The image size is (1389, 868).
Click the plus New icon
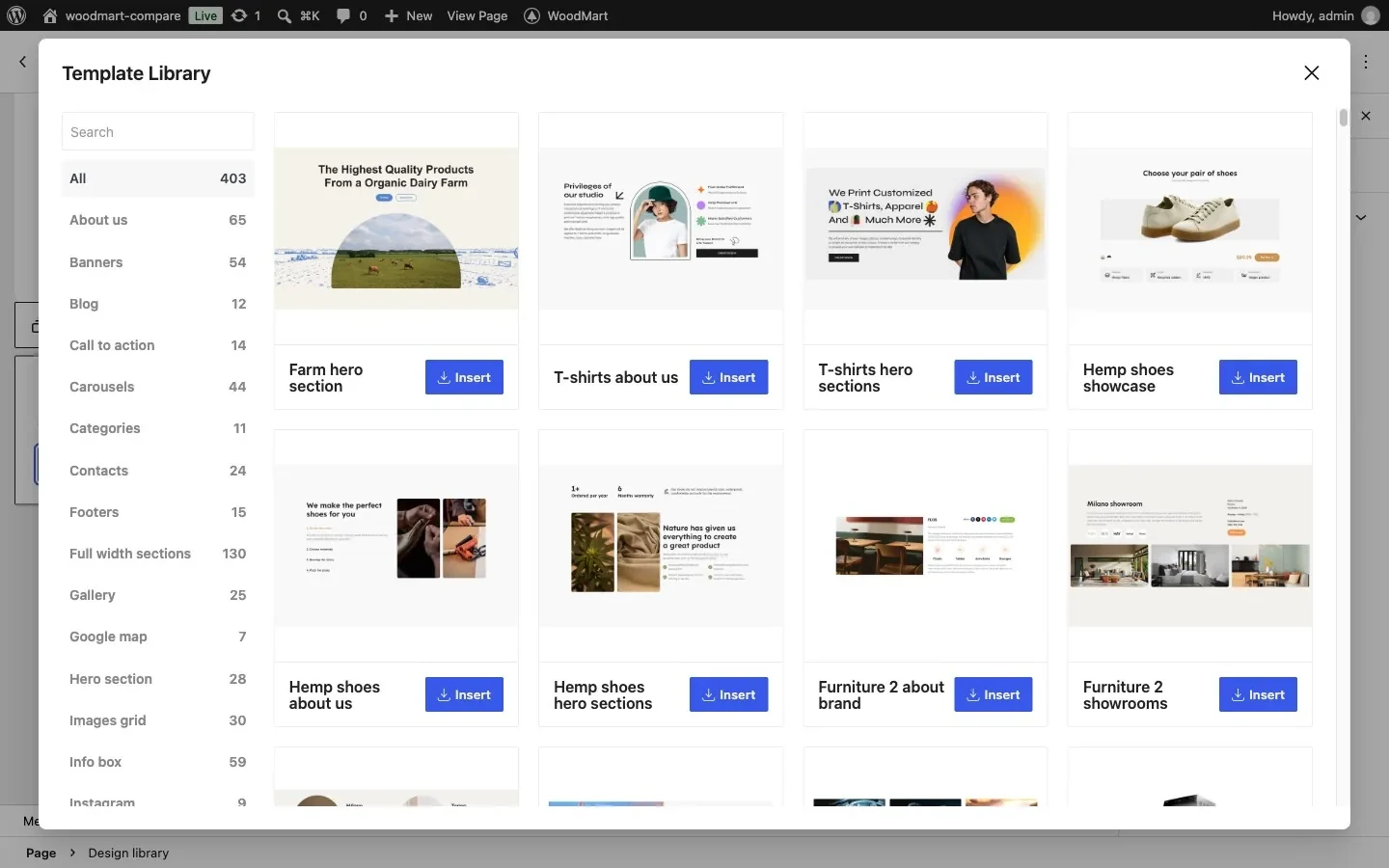(392, 15)
